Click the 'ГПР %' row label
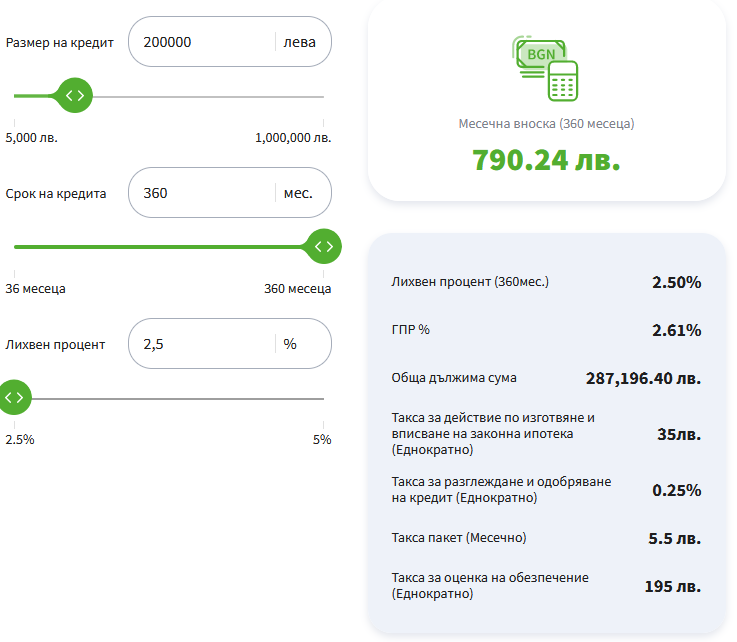Viewport: 737px width, 642px height. coord(410,329)
